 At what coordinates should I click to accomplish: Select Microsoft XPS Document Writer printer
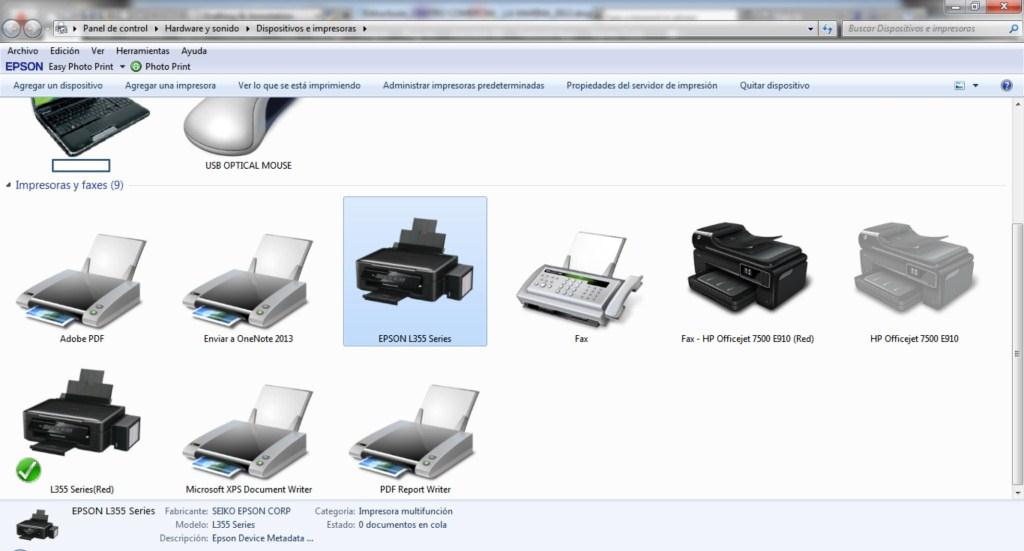click(248, 432)
